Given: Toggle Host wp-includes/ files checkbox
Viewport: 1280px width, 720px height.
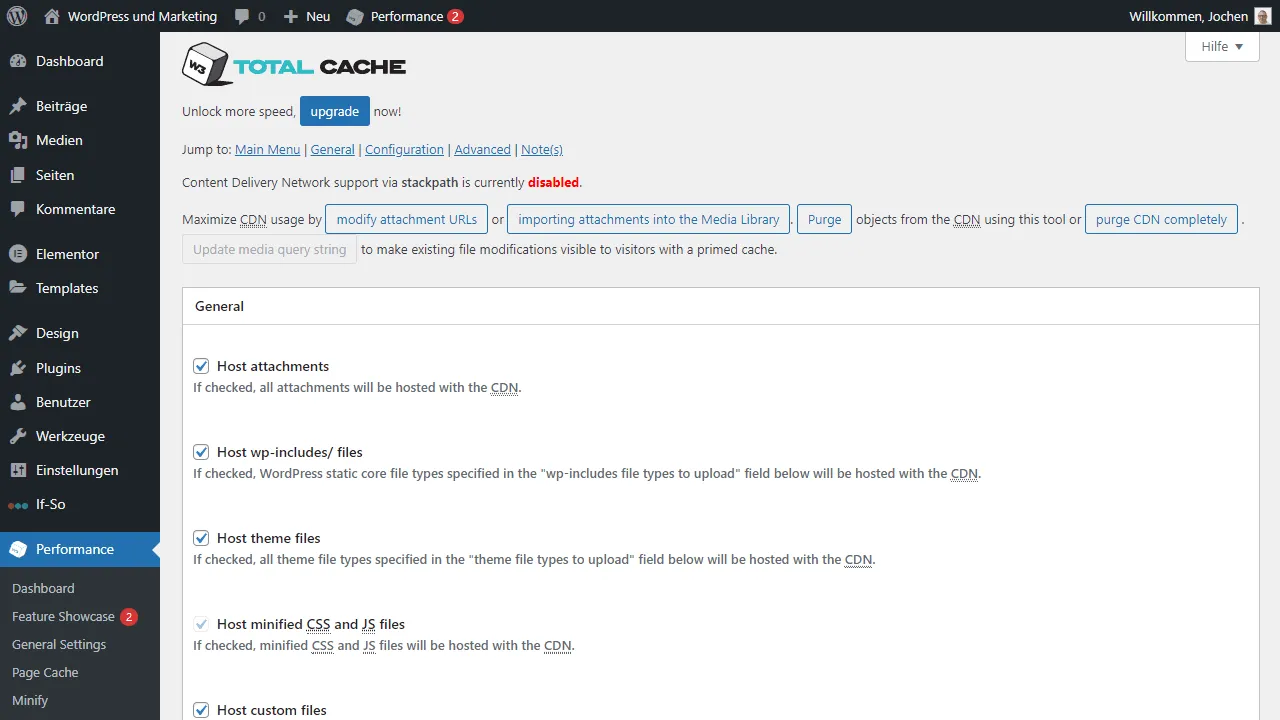Looking at the screenshot, I should [201, 452].
